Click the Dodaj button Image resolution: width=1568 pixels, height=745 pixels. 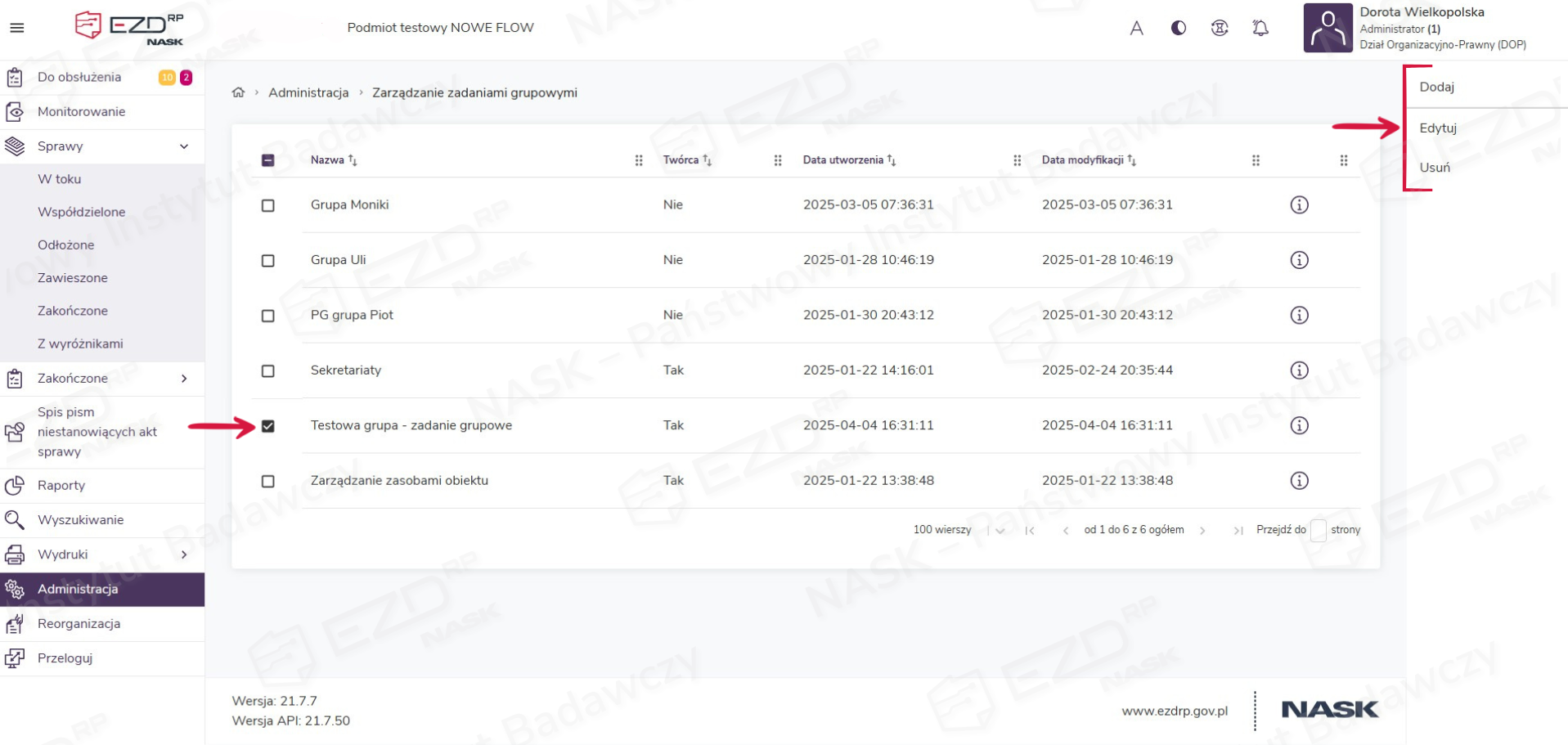click(x=1436, y=87)
